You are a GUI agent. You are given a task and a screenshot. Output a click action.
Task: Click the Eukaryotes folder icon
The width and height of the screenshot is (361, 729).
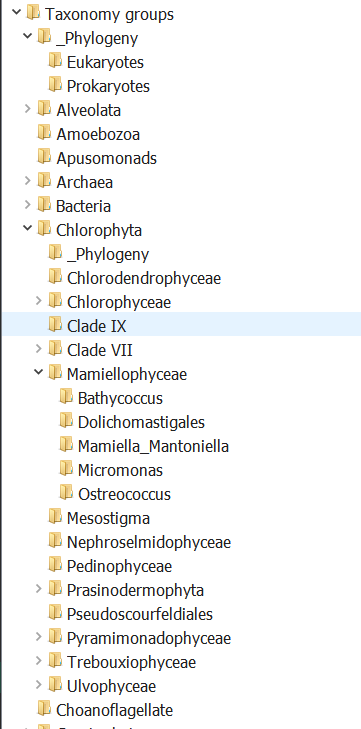[x=55, y=61]
